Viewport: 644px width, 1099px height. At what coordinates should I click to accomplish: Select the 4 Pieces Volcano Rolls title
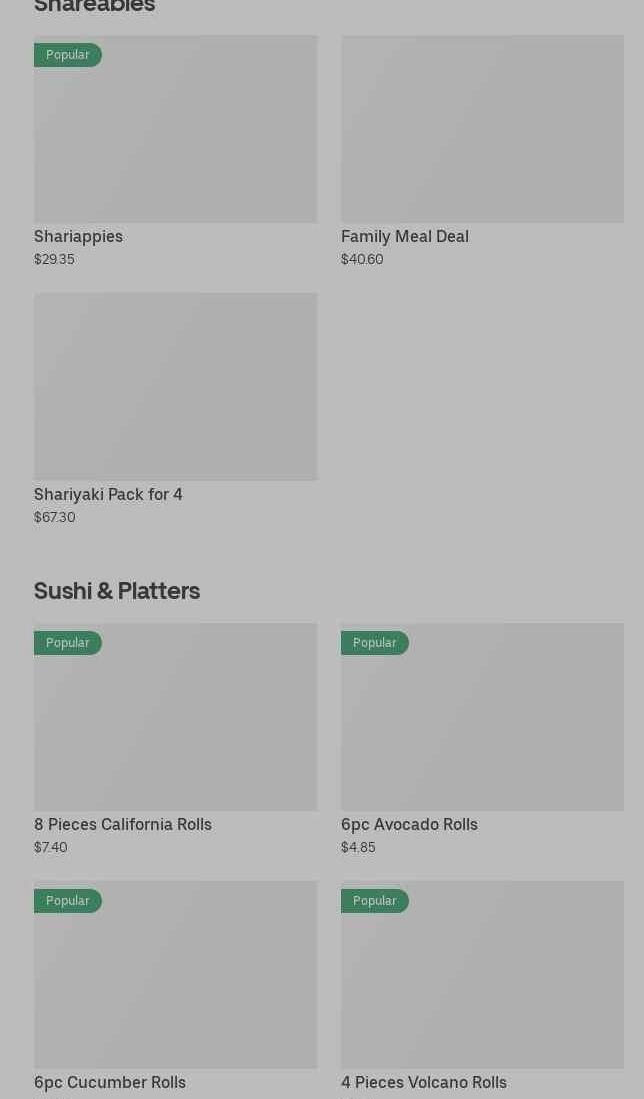tap(424, 1082)
